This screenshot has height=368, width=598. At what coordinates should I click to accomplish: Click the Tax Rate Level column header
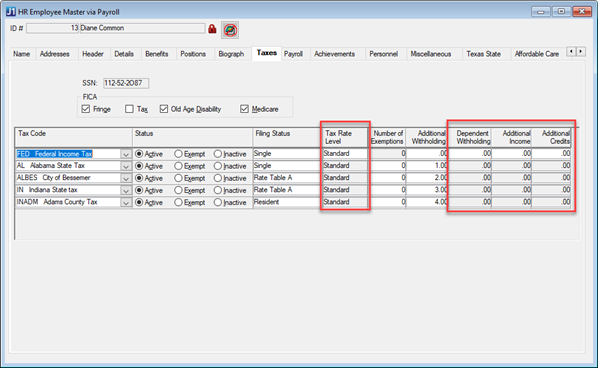(x=345, y=137)
